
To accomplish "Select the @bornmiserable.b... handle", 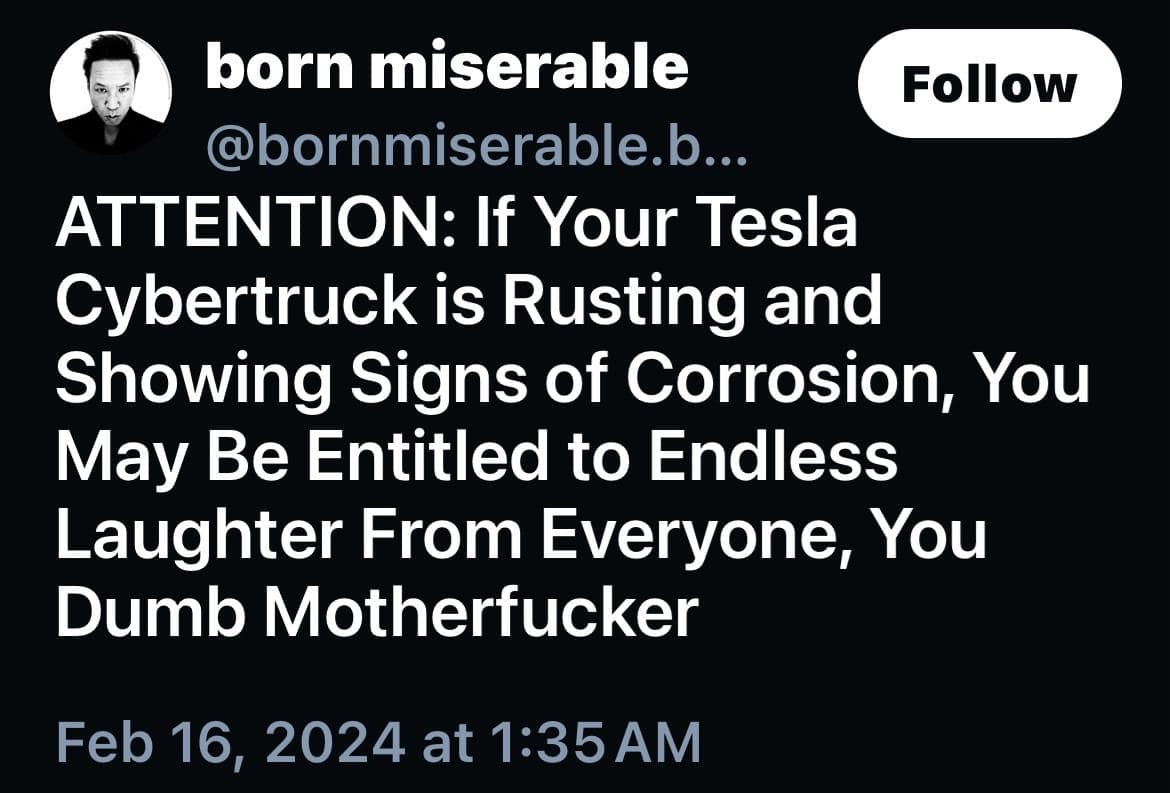I will click(x=475, y=148).
